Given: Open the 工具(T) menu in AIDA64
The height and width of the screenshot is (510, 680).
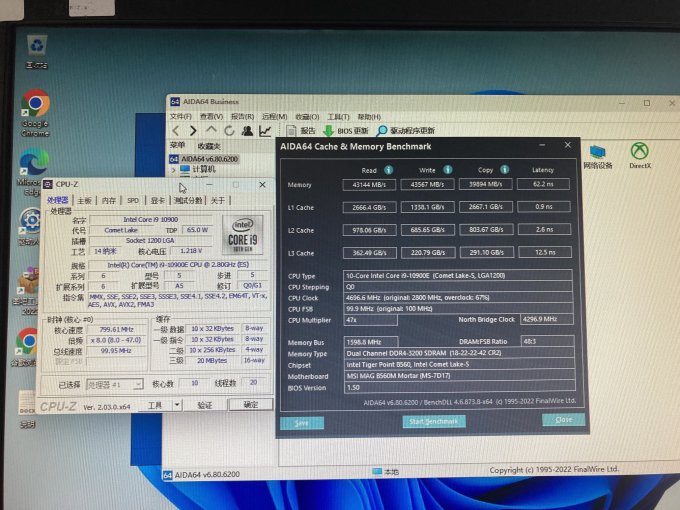Looking at the screenshot, I should click(x=338, y=117).
